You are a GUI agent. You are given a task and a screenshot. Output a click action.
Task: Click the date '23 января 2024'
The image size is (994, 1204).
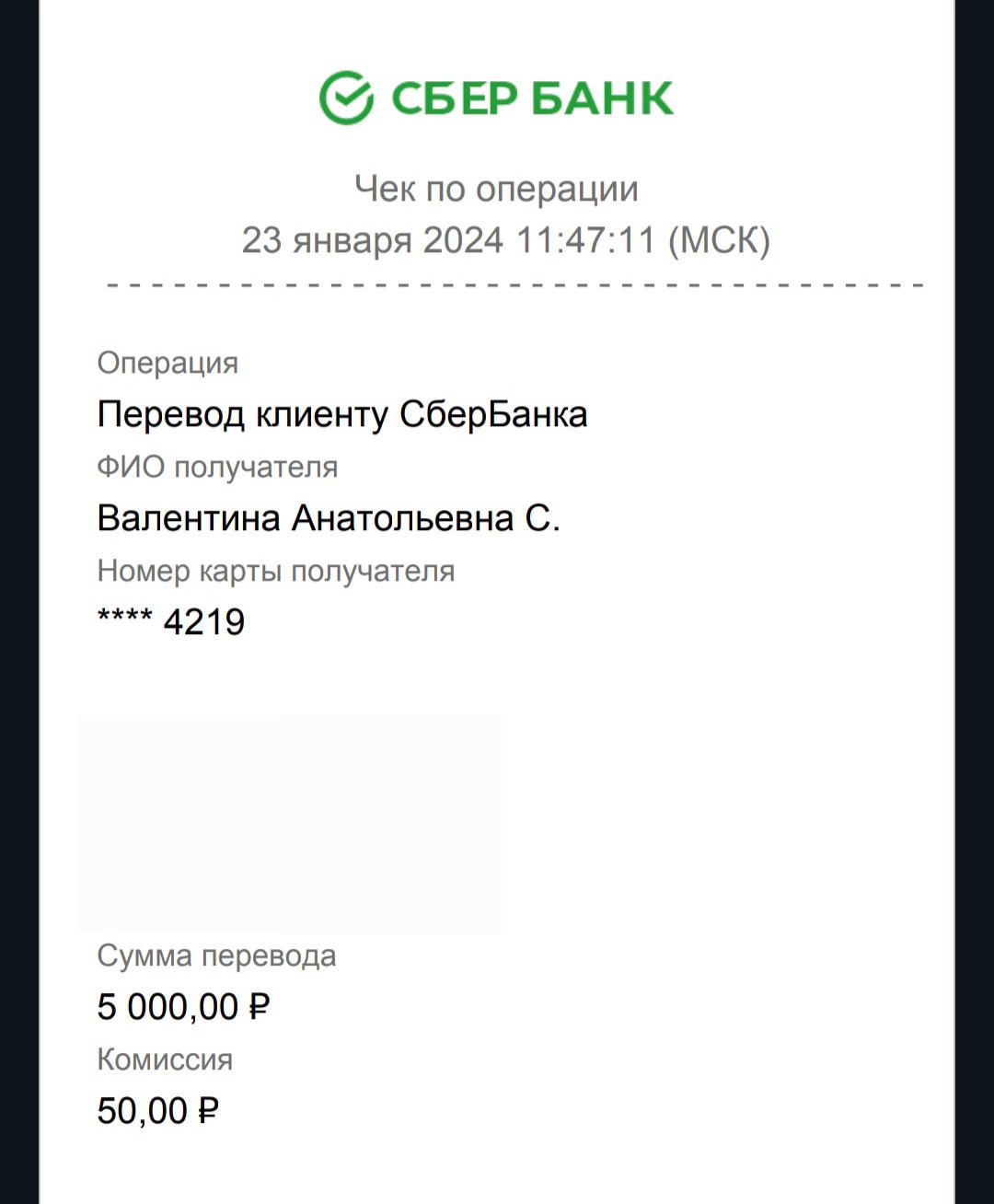[372, 240]
